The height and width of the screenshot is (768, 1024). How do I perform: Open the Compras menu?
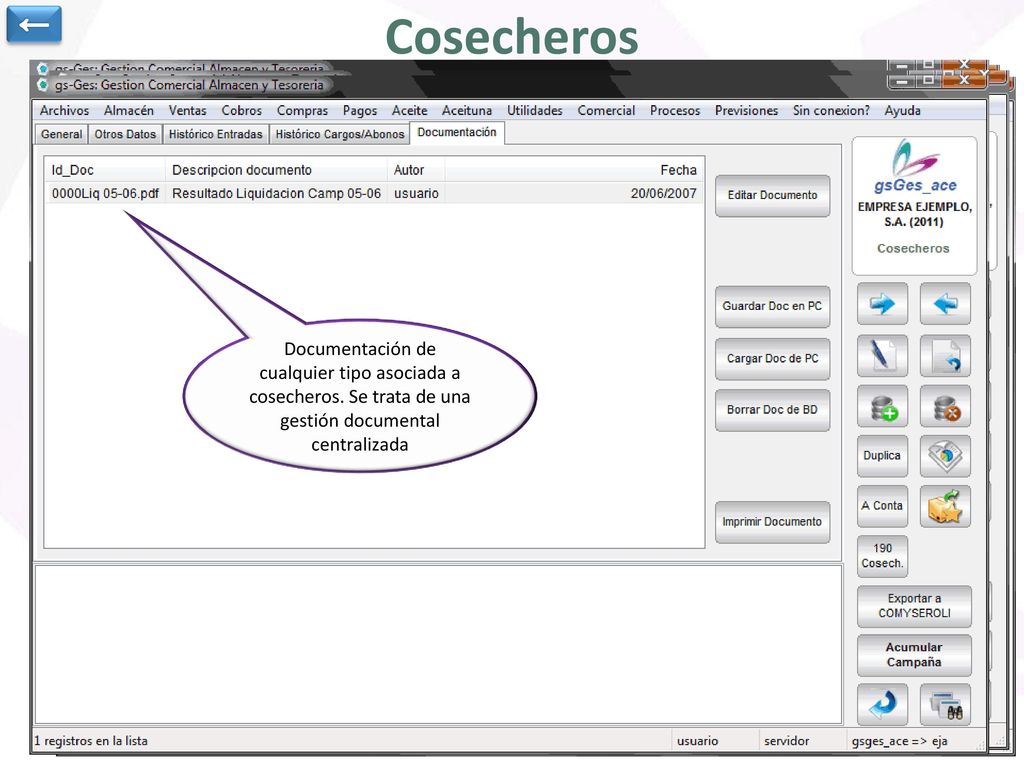point(302,110)
